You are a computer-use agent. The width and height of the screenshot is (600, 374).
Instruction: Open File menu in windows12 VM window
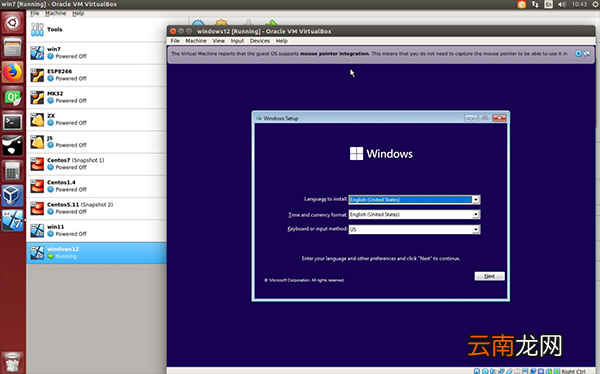(175, 41)
